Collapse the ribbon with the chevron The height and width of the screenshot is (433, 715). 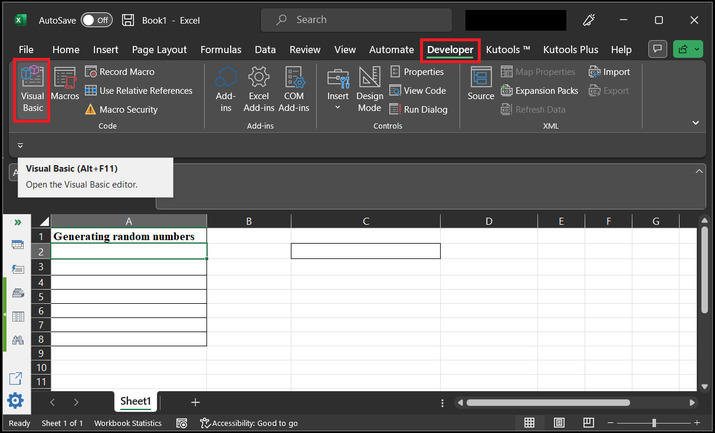(x=696, y=122)
